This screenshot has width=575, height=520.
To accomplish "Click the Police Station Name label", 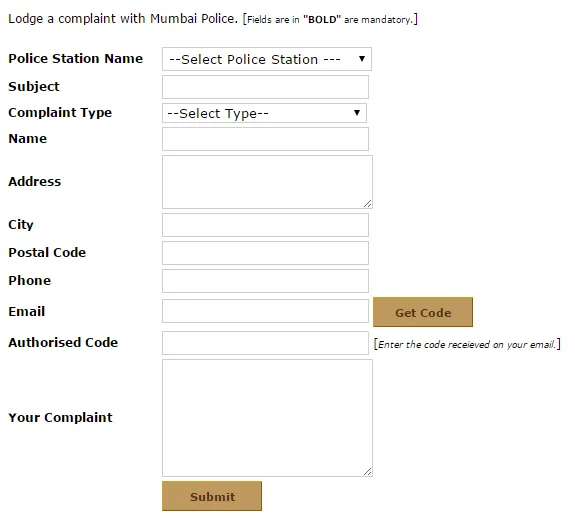I will point(76,59).
